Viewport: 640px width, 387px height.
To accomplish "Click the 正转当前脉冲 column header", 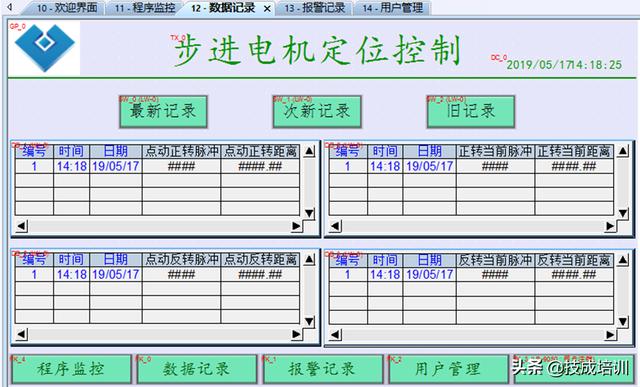I will (x=495, y=151).
